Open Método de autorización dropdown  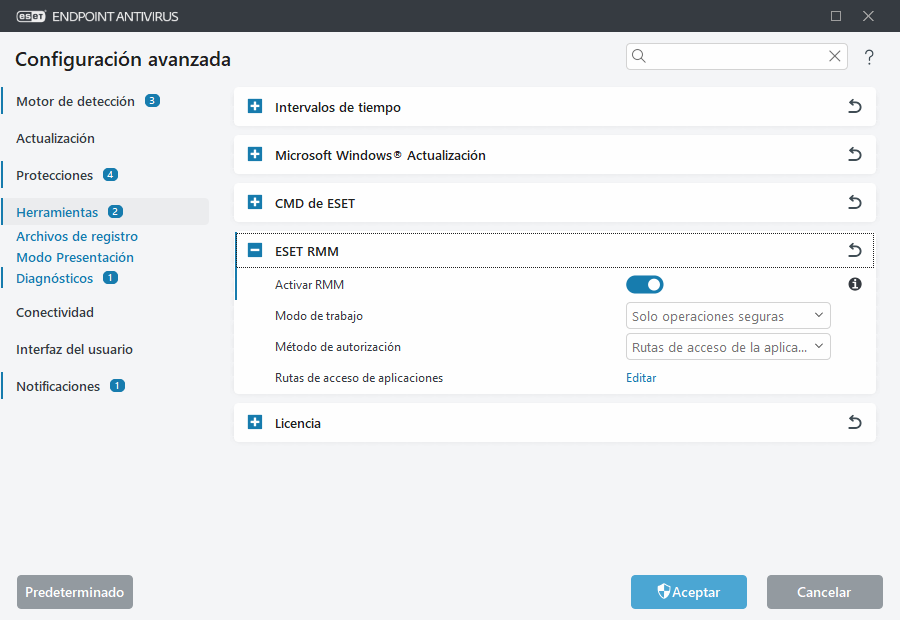coord(728,347)
